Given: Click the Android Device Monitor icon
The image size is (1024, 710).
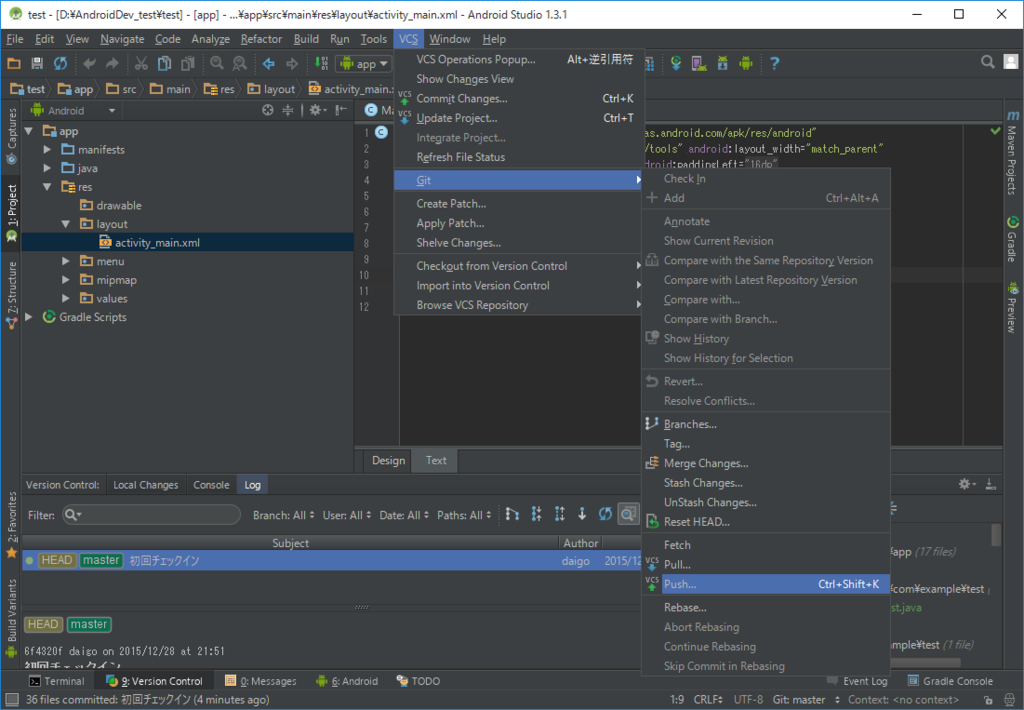Looking at the screenshot, I should tap(746, 63).
